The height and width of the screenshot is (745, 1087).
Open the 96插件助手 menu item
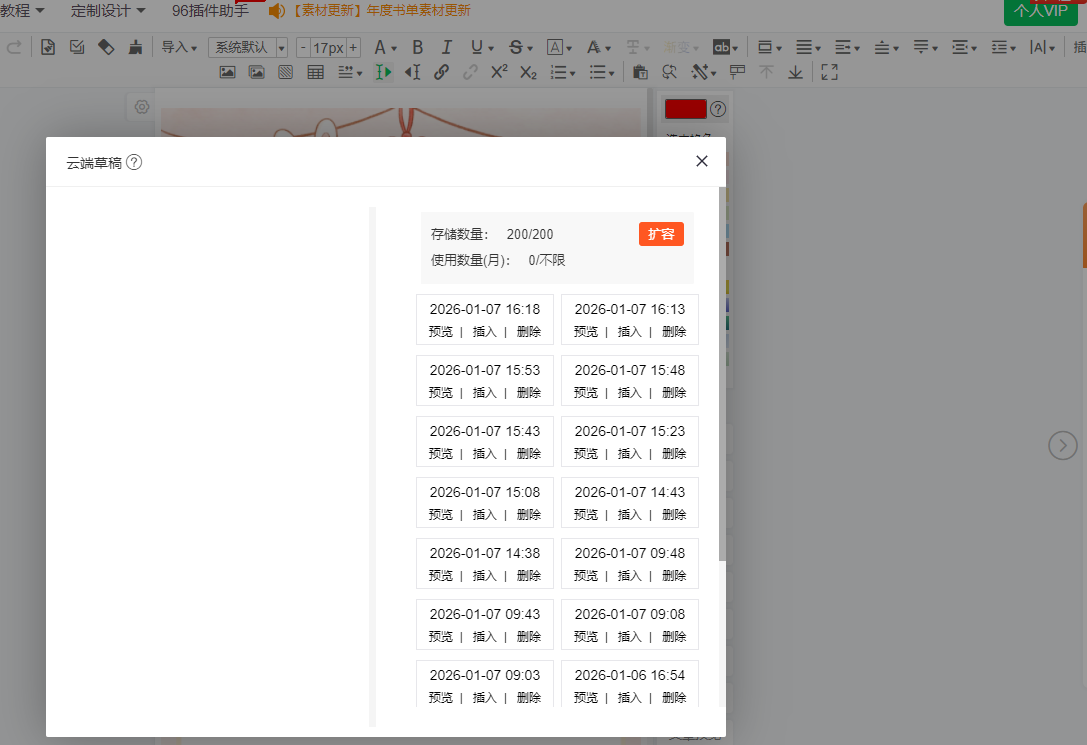tap(210, 10)
